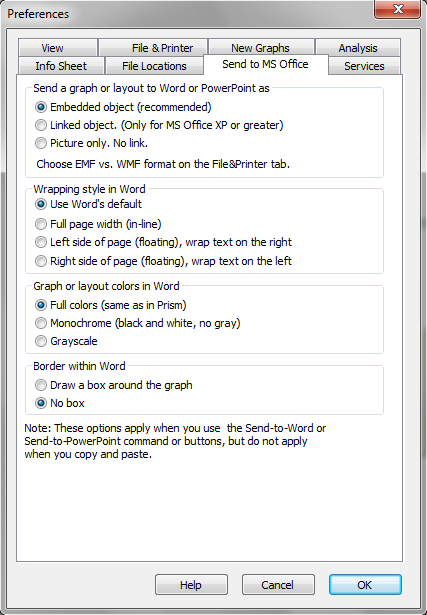427x615 pixels.
Task: Switch to the Info Sheet tab
Action: [x=61, y=66]
